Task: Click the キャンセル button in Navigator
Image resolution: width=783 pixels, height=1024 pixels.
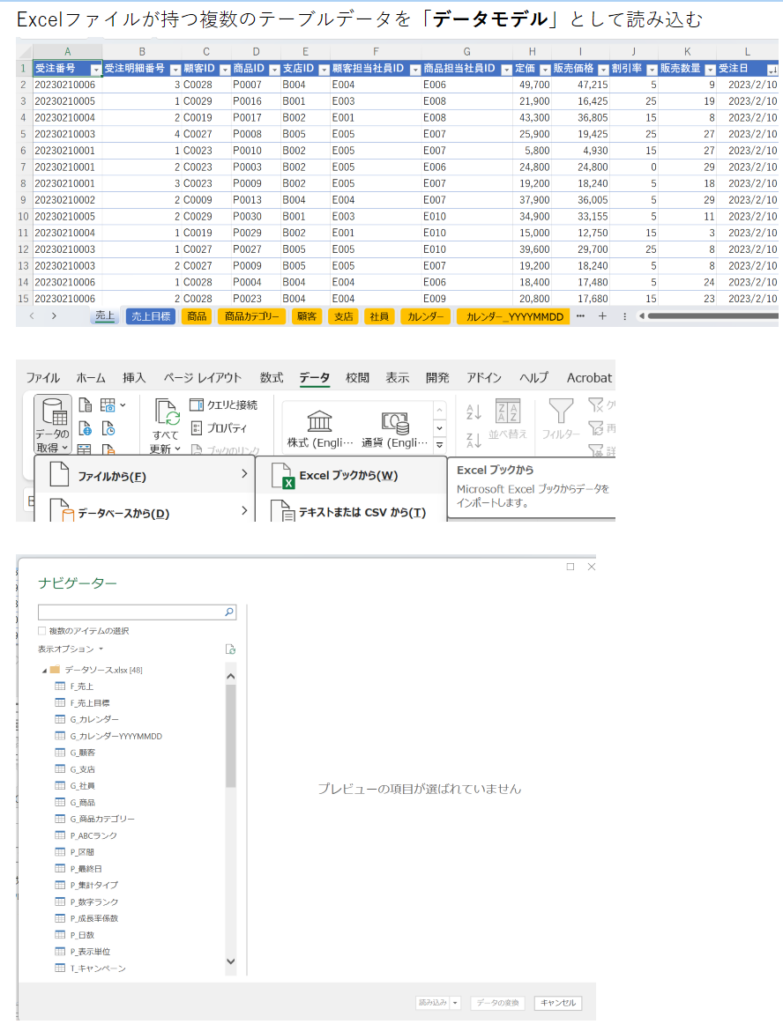Action: [558, 1002]
